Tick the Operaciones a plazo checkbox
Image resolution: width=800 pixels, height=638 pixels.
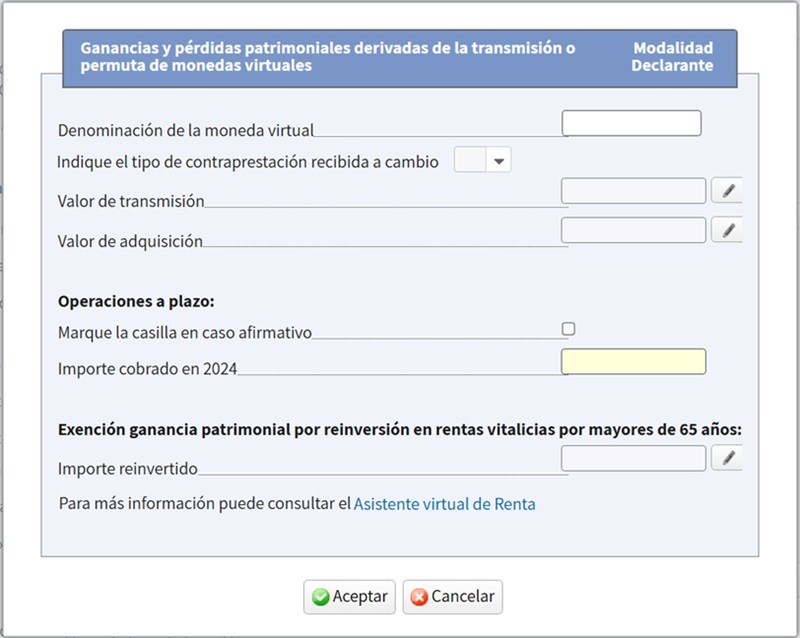tap(568, 329)
